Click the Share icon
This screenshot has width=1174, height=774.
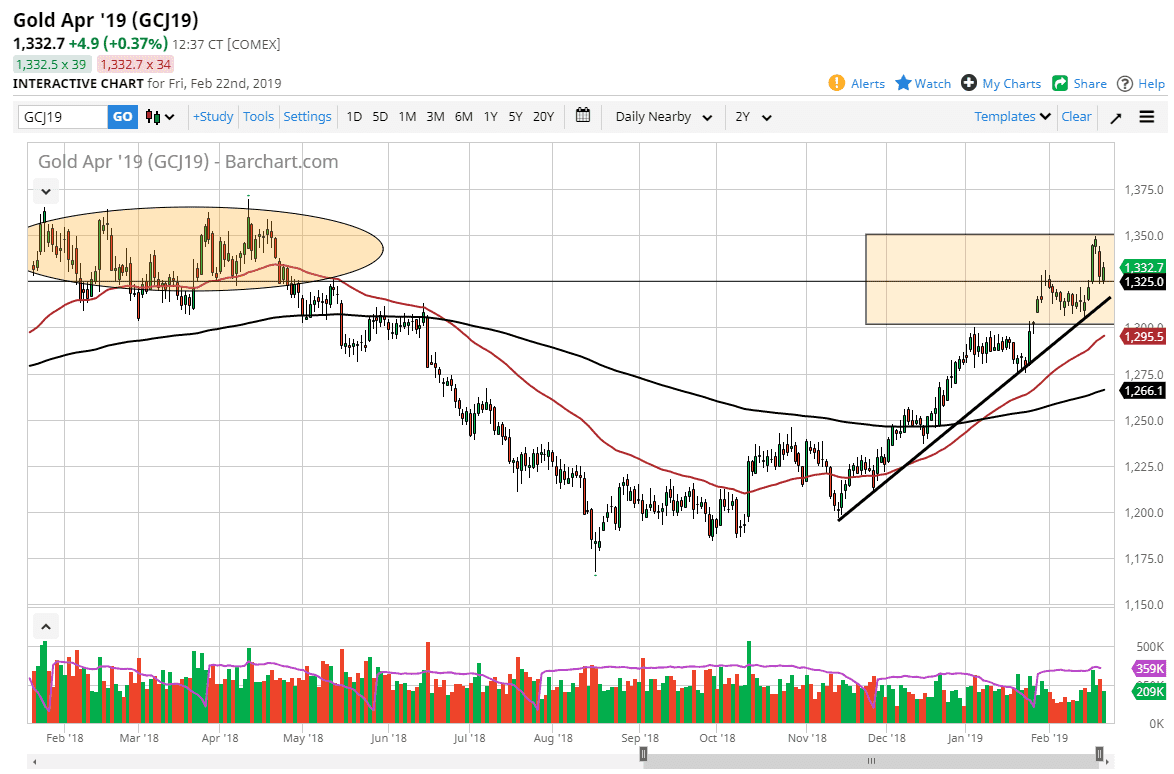coord(1059,83)
